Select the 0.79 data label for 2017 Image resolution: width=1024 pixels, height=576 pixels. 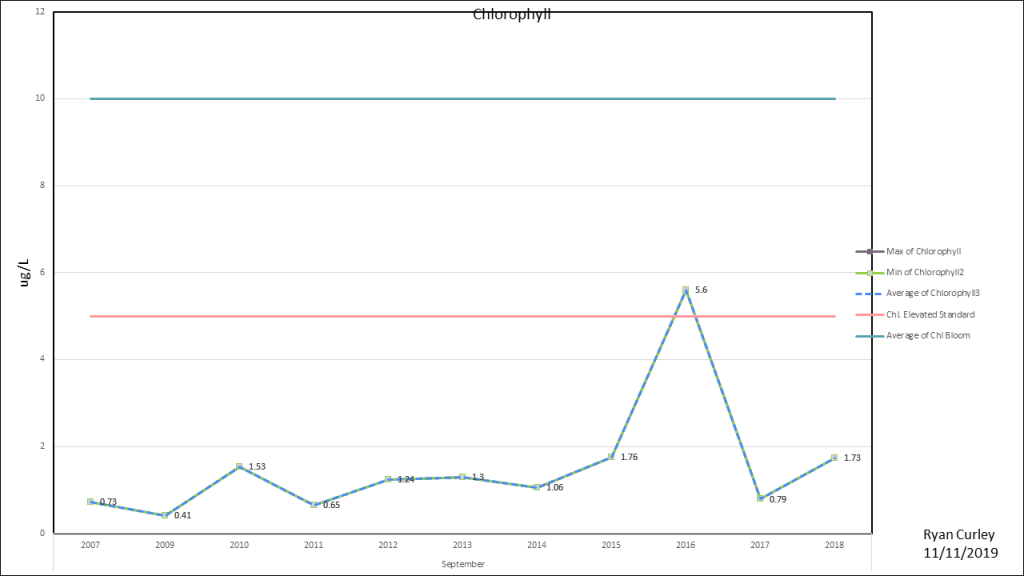(777, 499)
